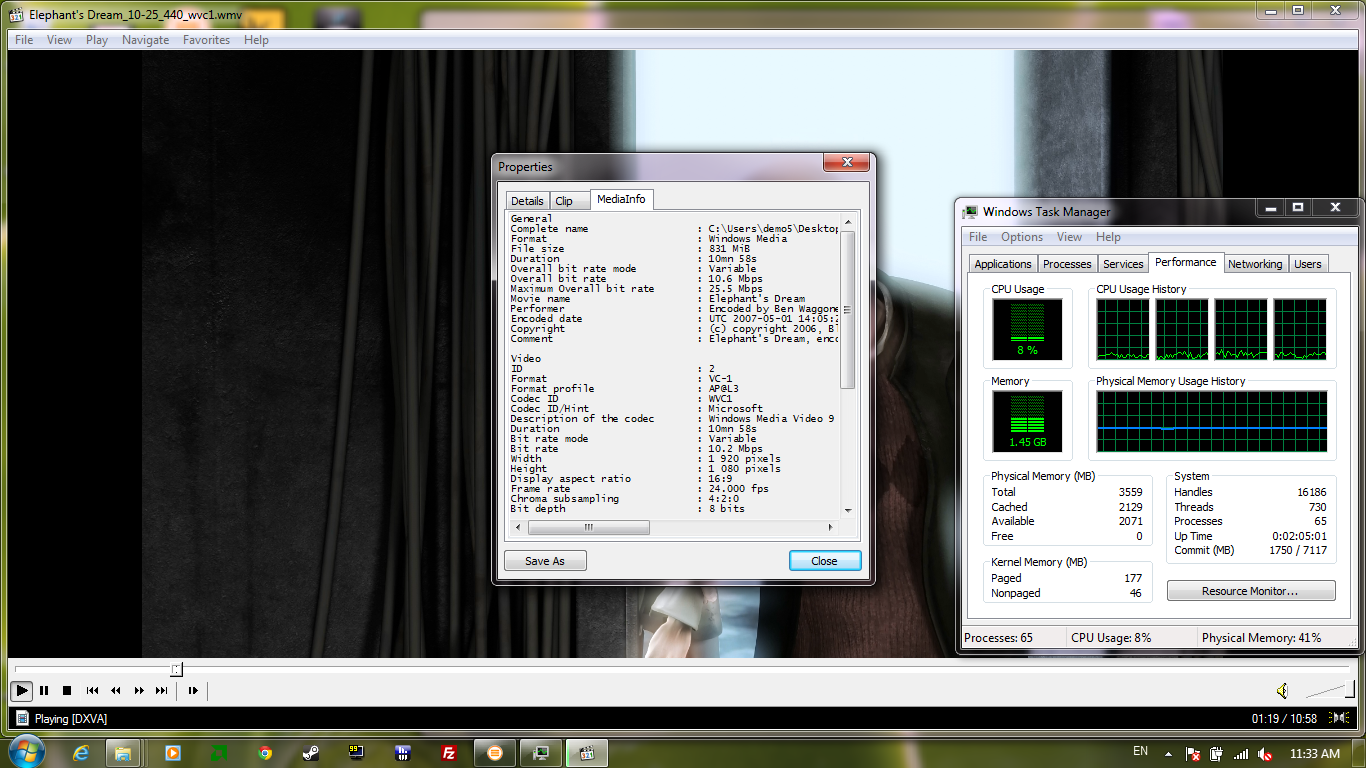This screenshot has width=1366, height=768.
Task: Launch Internet Explorer from taskbar
Action: pos(83,752)
